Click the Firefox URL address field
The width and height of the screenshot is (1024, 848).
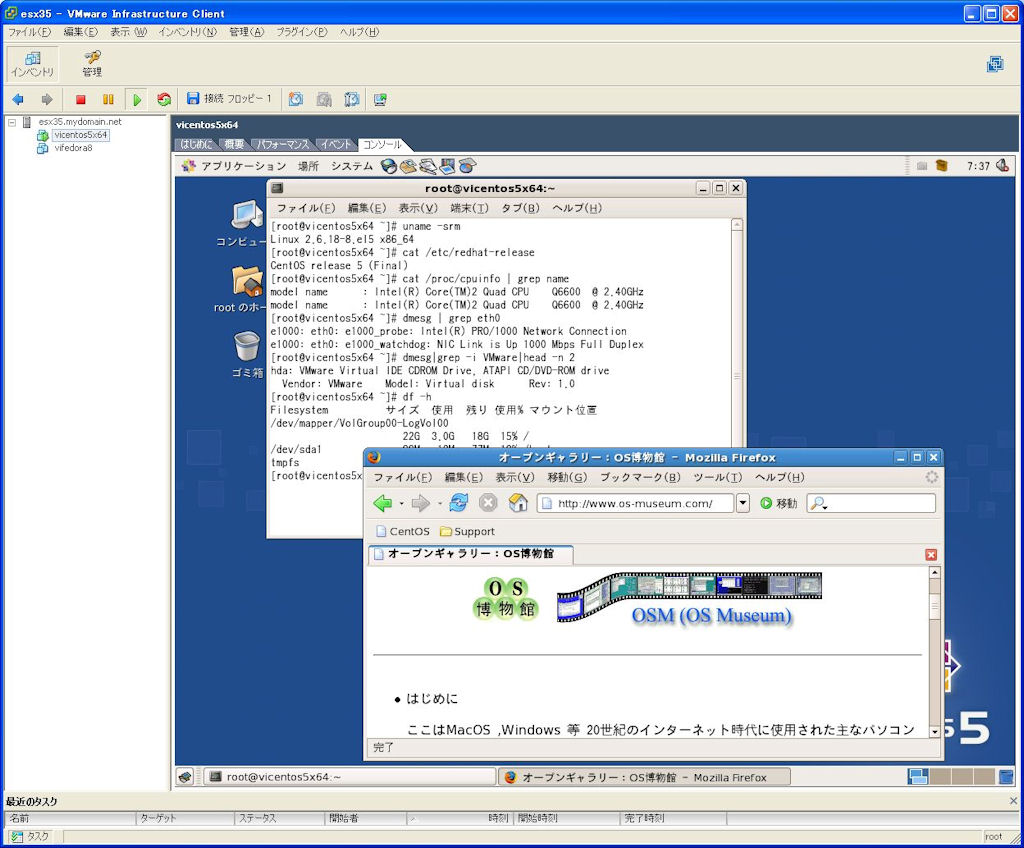point(635,503)
